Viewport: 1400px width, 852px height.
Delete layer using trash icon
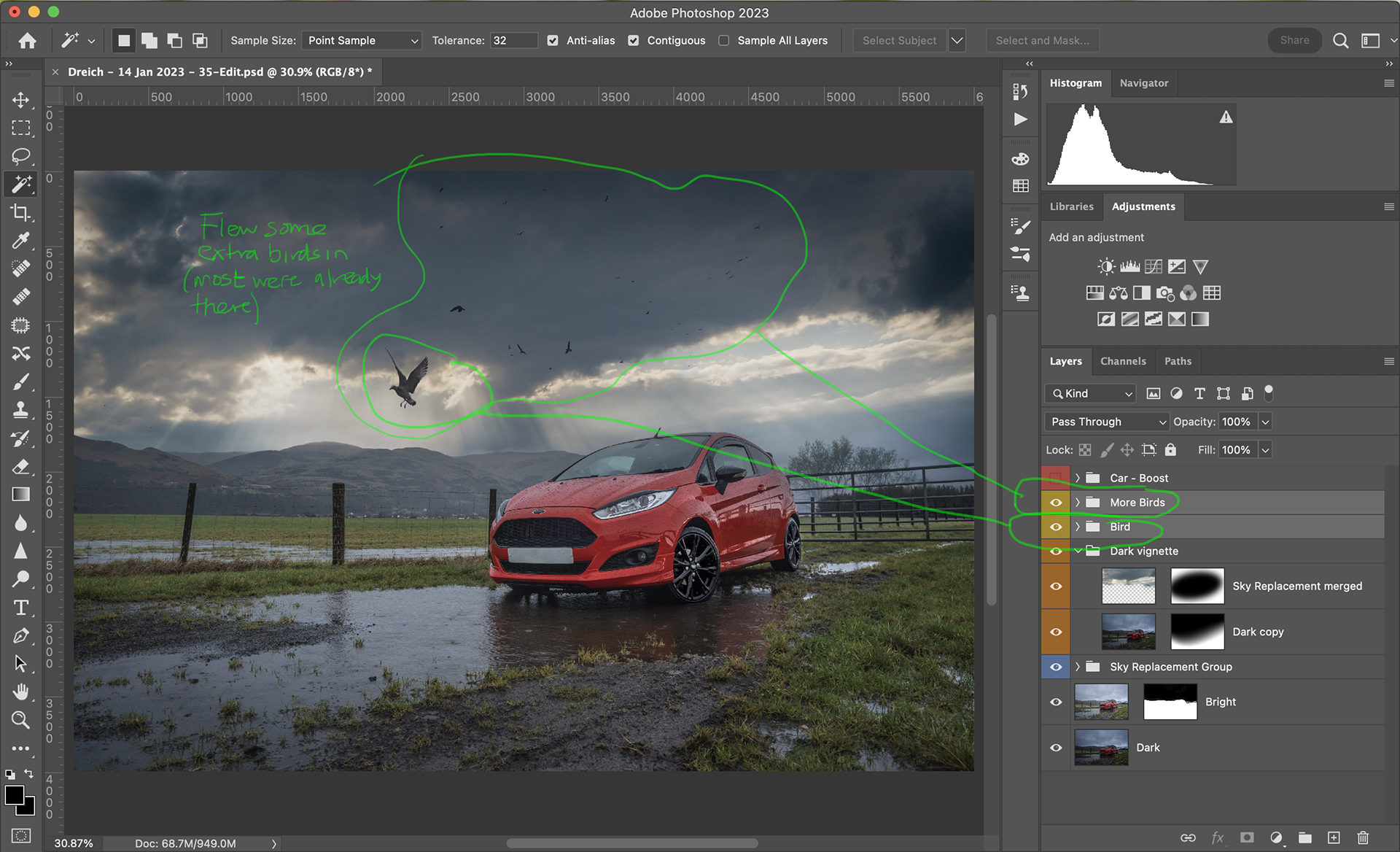point(1363,837)
